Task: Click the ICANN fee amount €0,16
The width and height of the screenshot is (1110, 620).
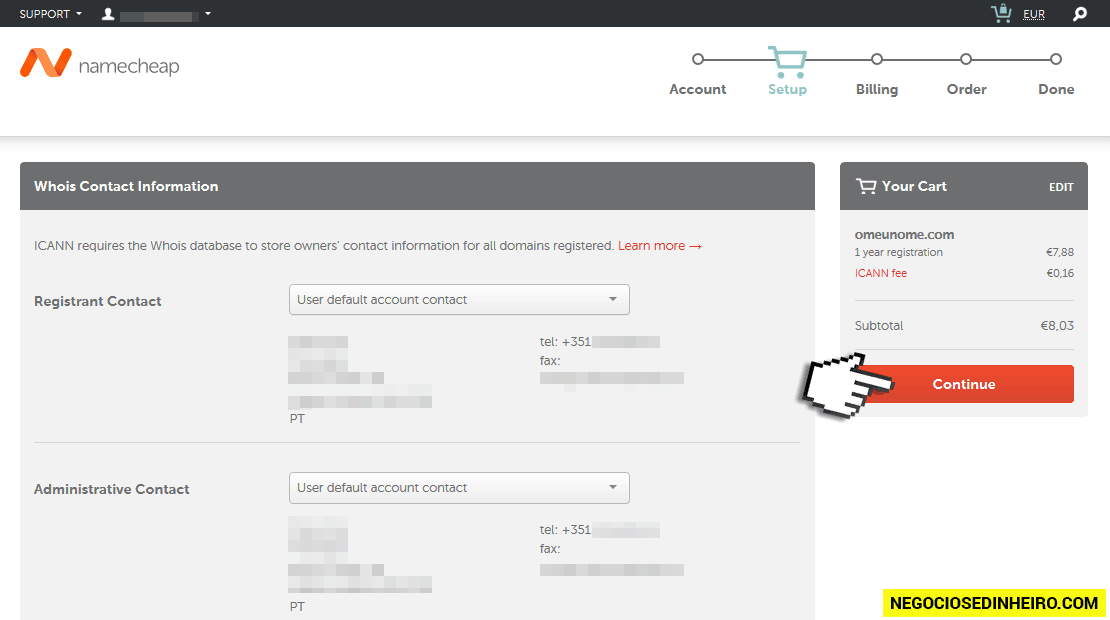Action: pos(1060,273)
